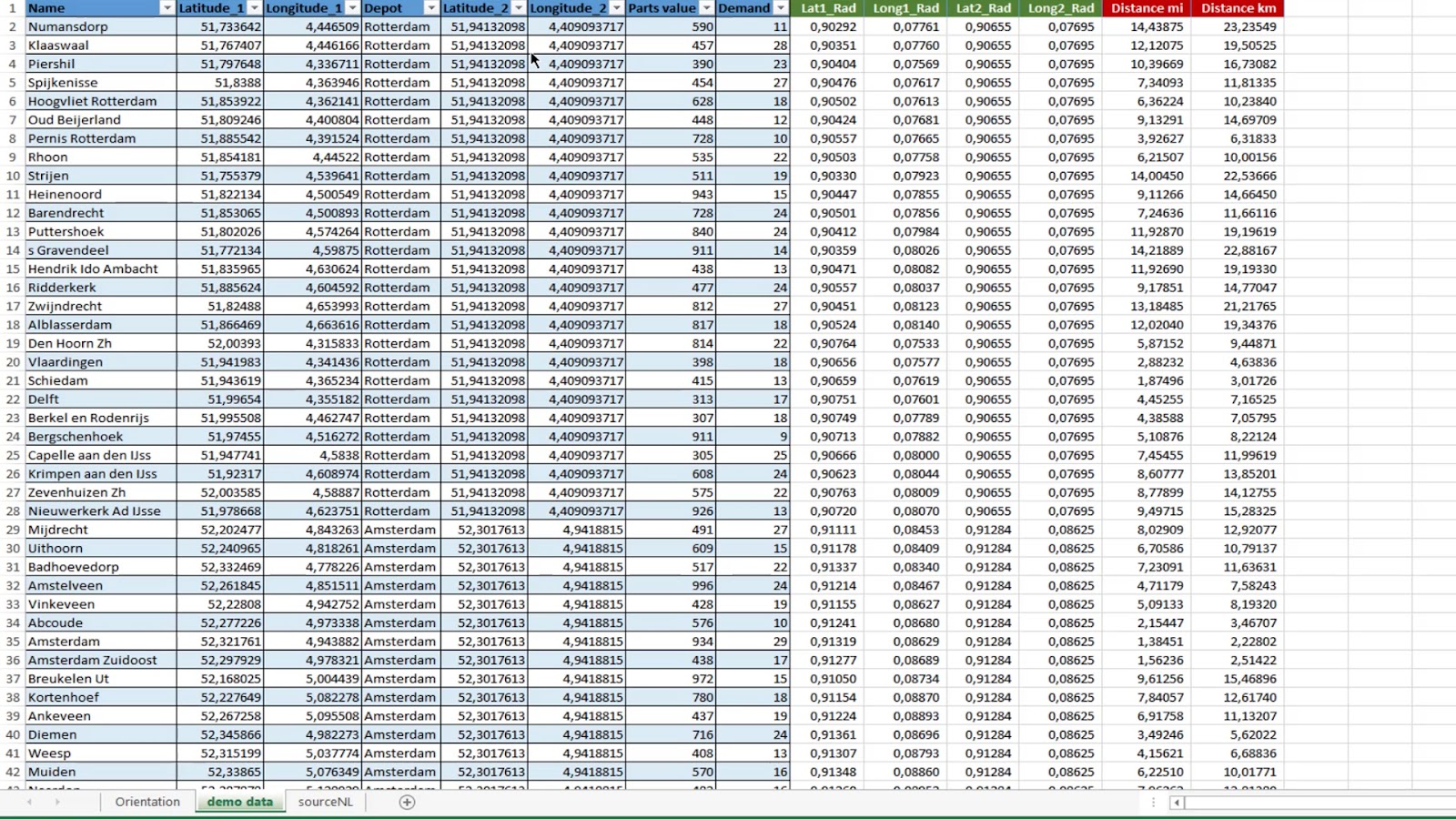Click the horizontal scrollbar left arrow
Image resolution: width=1456 pixels, height=819 pixels.
1177,803
